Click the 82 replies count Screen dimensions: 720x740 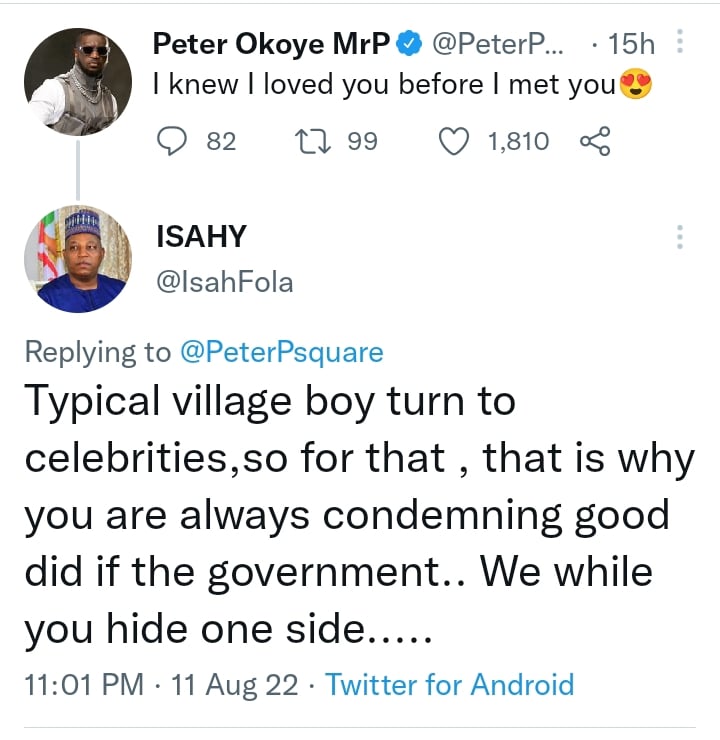(x=221, y=141)
